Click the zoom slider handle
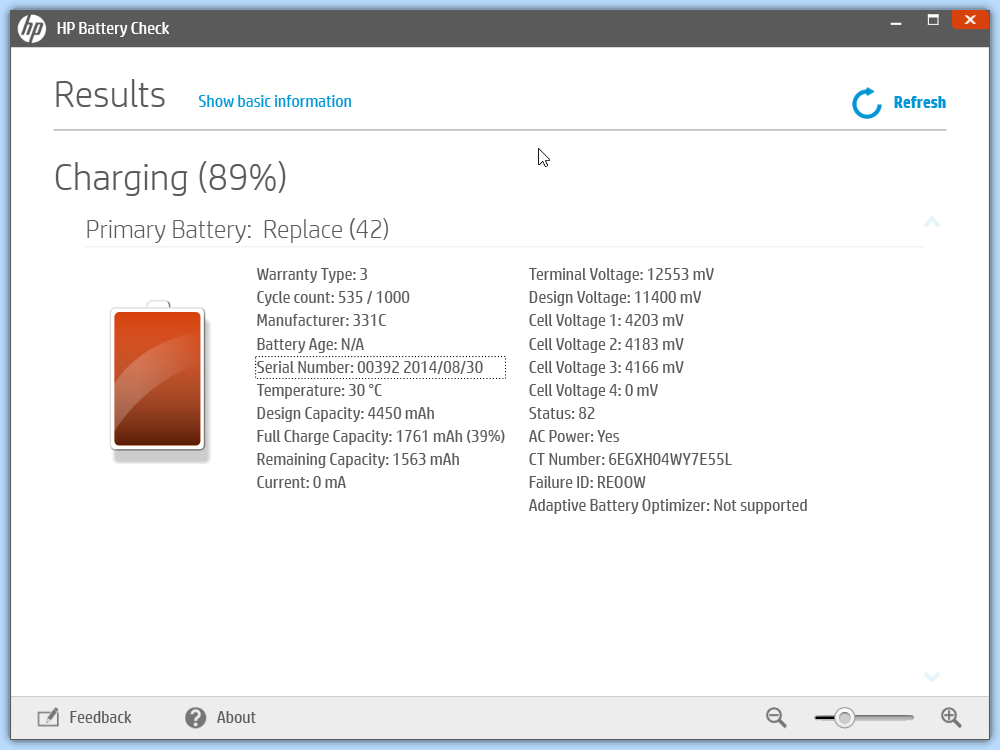This screenshot has height=750, width=1000. [x=844, y=718]
